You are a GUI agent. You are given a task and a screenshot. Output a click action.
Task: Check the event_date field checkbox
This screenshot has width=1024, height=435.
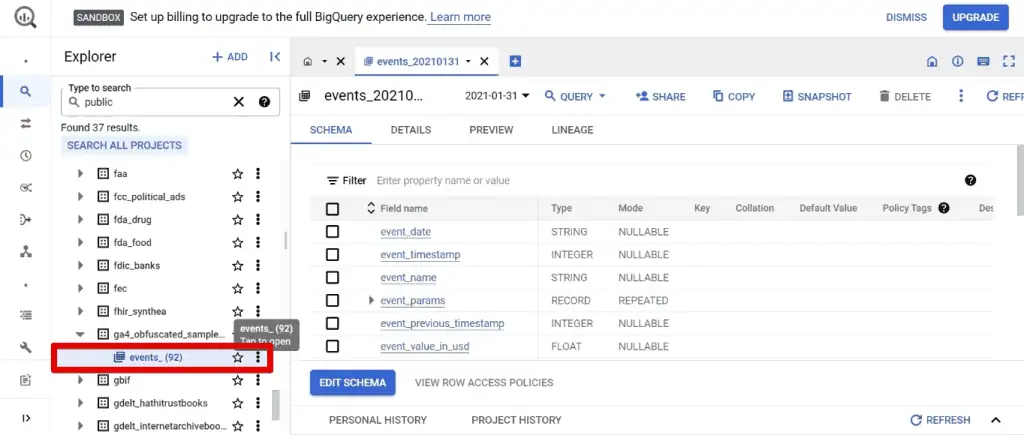332,232
